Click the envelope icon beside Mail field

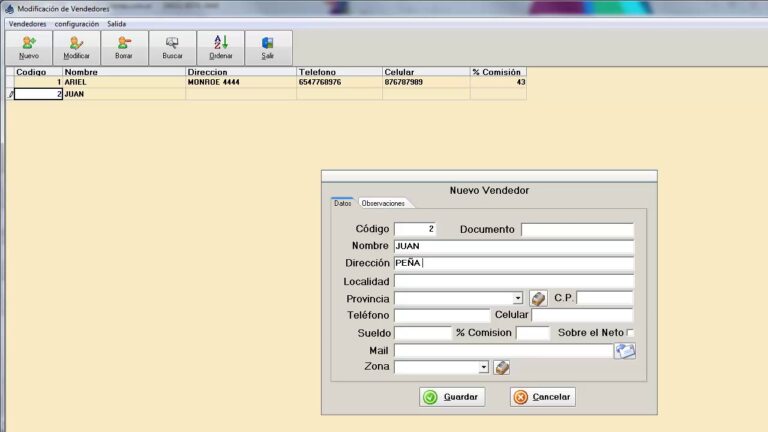coord(625,351)
